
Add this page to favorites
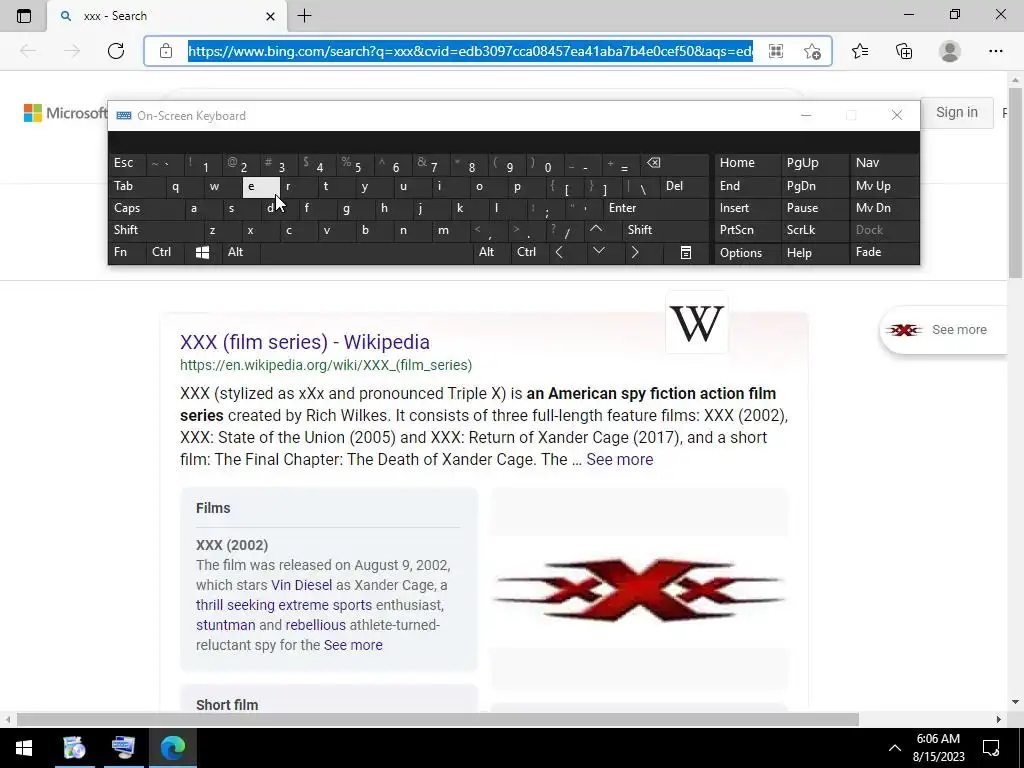point(812,51)
